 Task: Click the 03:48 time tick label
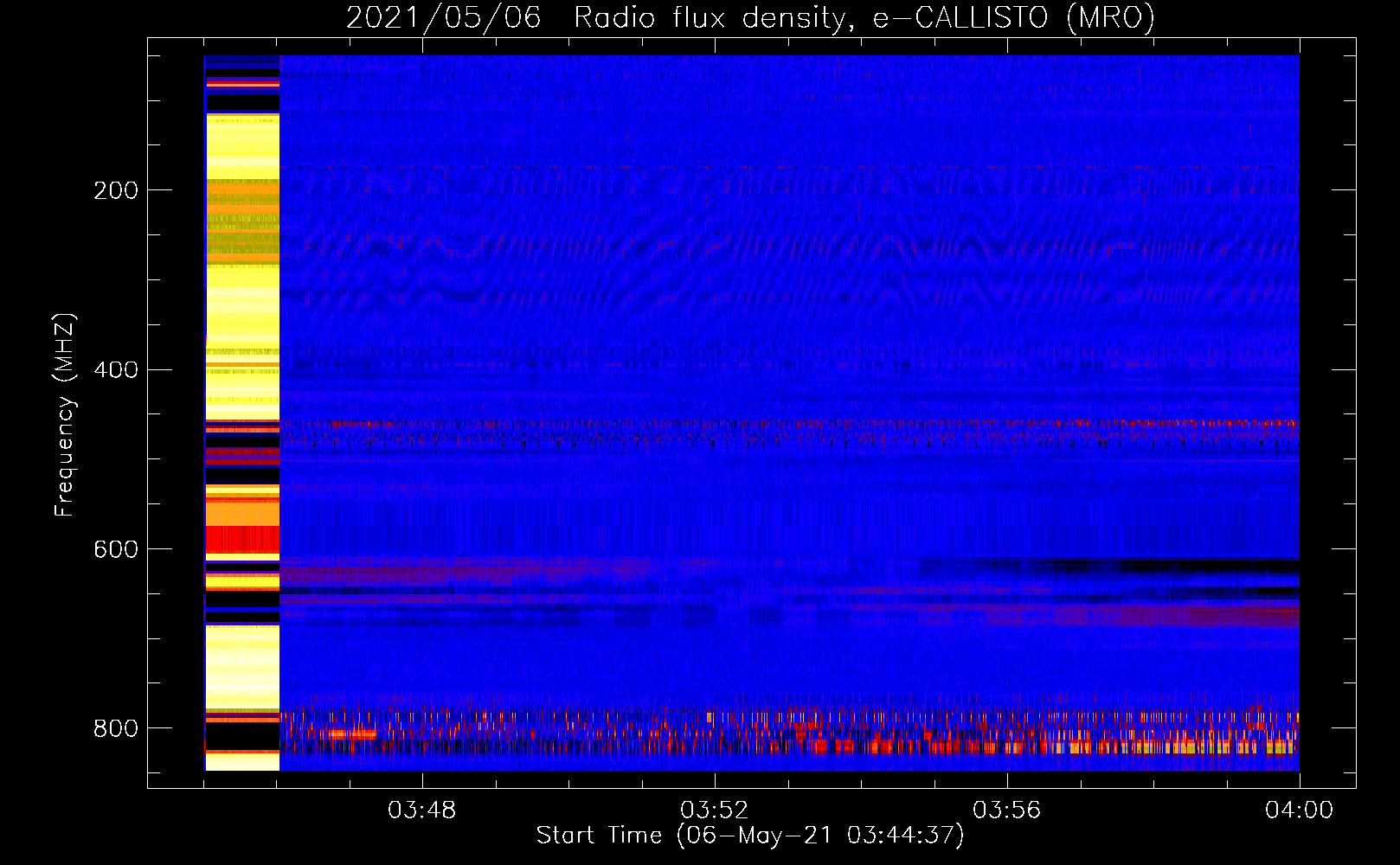point(421,811)
